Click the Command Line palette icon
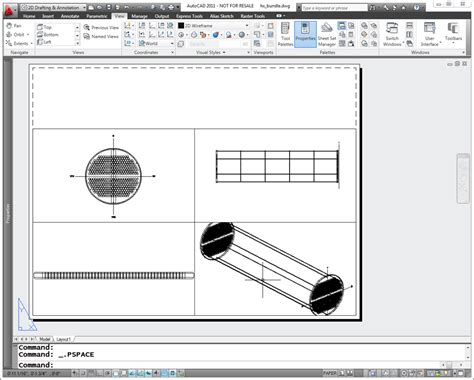The image size is (474, 380). click(x=342, y=26)
